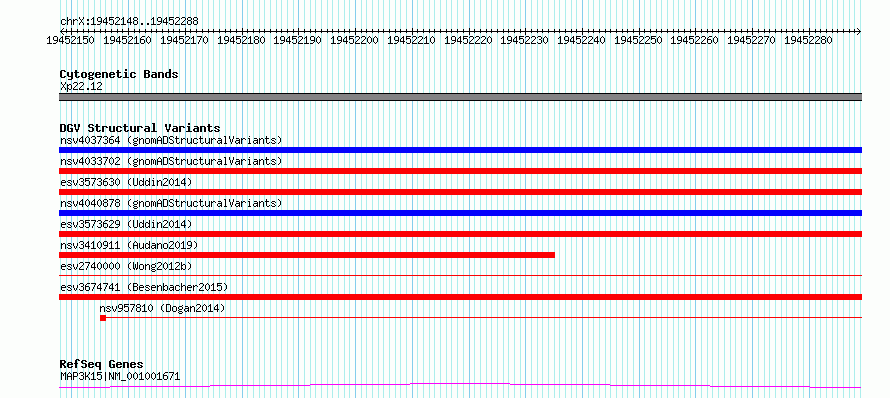The height and width of the screenshot is (398, 890).
Task: Open the MAP3K15|NM_001001671 gene label
Action: click(120, 376)
